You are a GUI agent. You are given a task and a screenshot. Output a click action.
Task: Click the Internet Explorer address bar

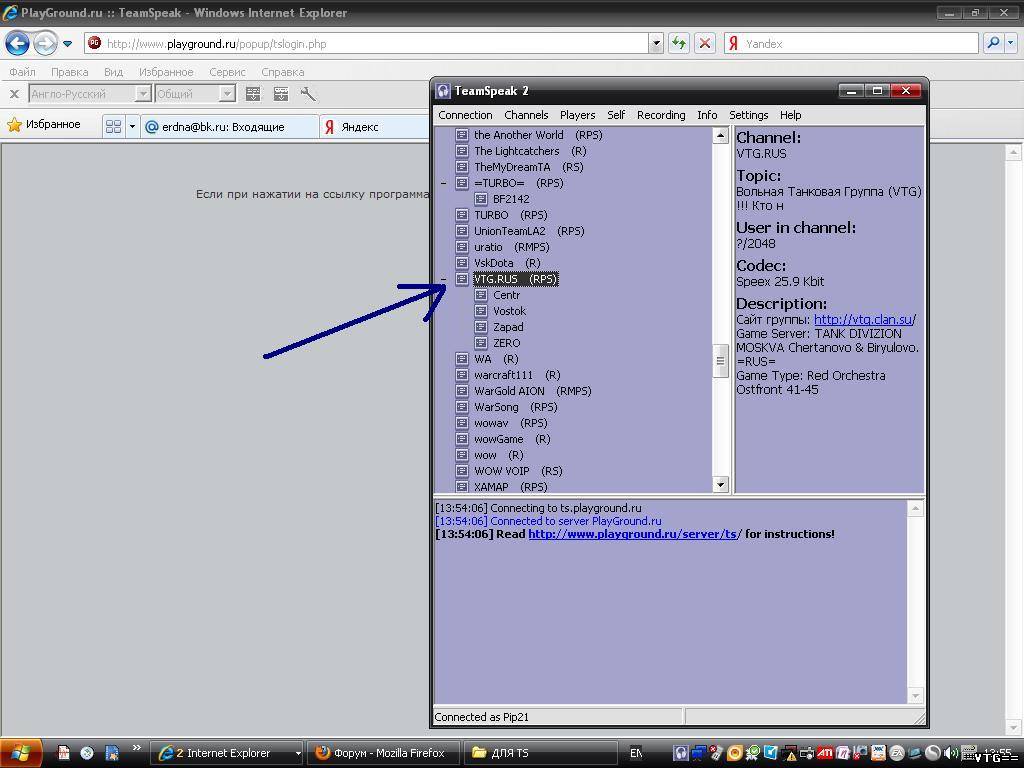376,44
